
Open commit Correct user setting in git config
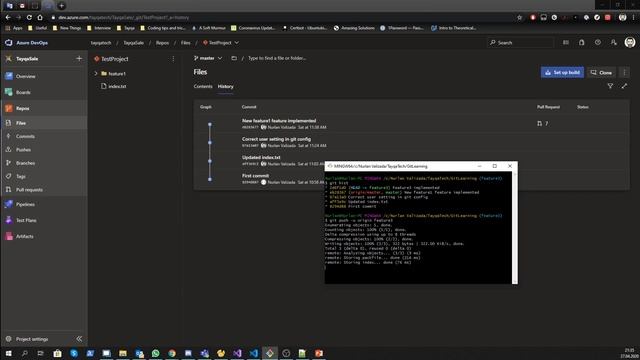(x=276, y=139)
